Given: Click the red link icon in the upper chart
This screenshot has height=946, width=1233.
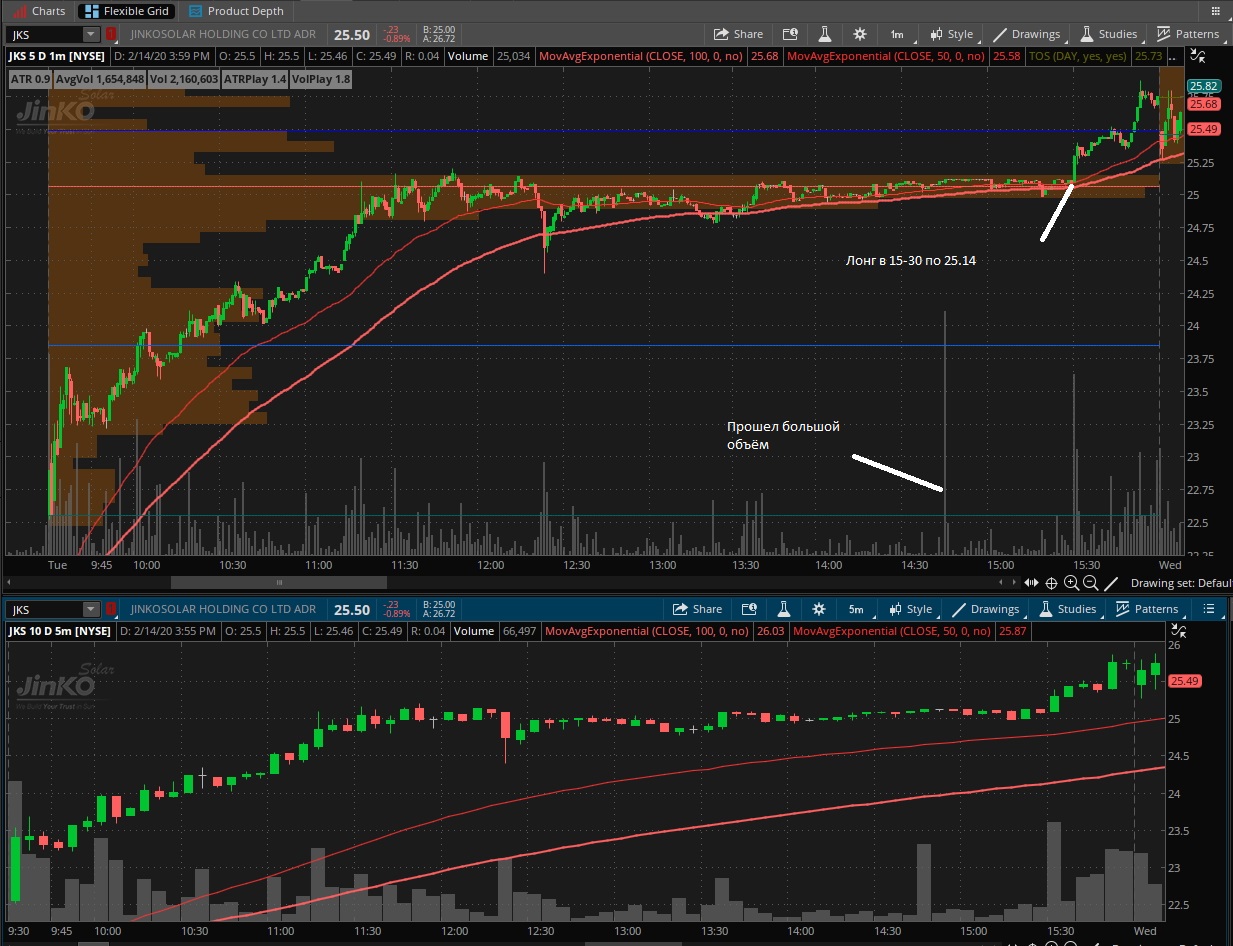Looking at the screenshot, I should (x=111, y=34).
